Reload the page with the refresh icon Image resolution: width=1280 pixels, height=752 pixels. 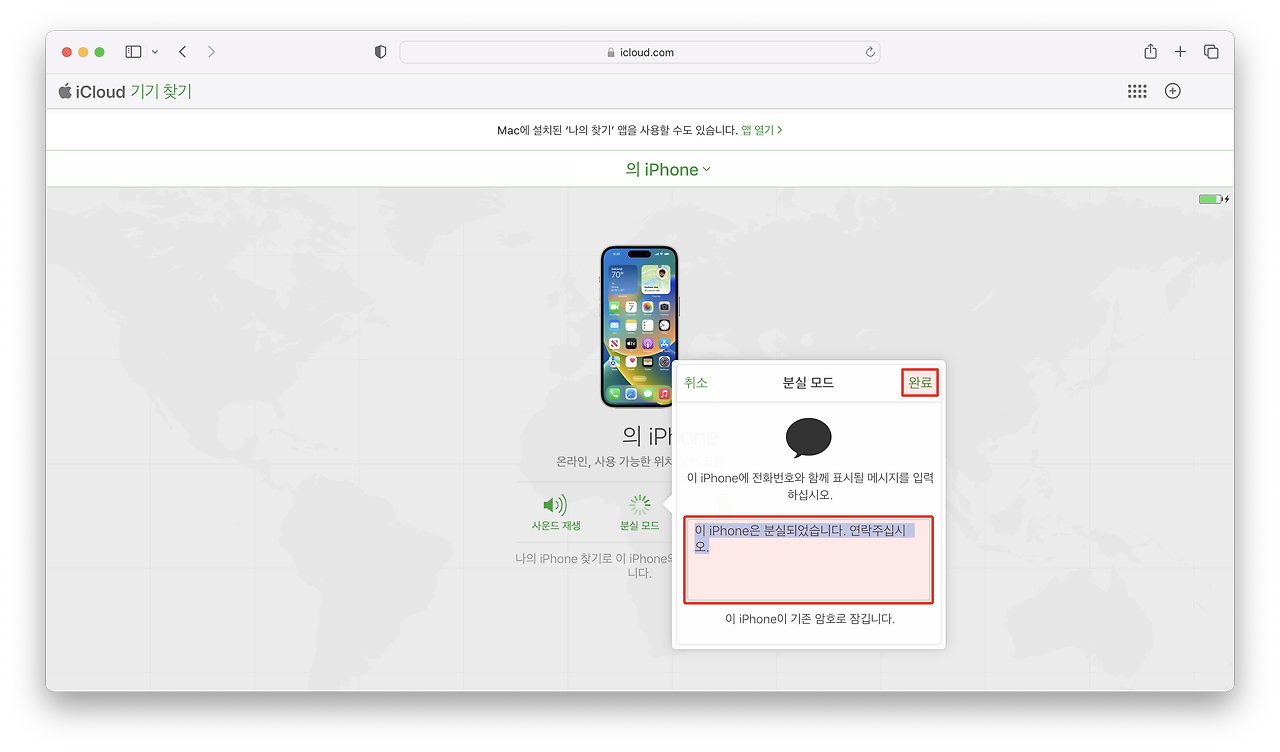(870, 52)
